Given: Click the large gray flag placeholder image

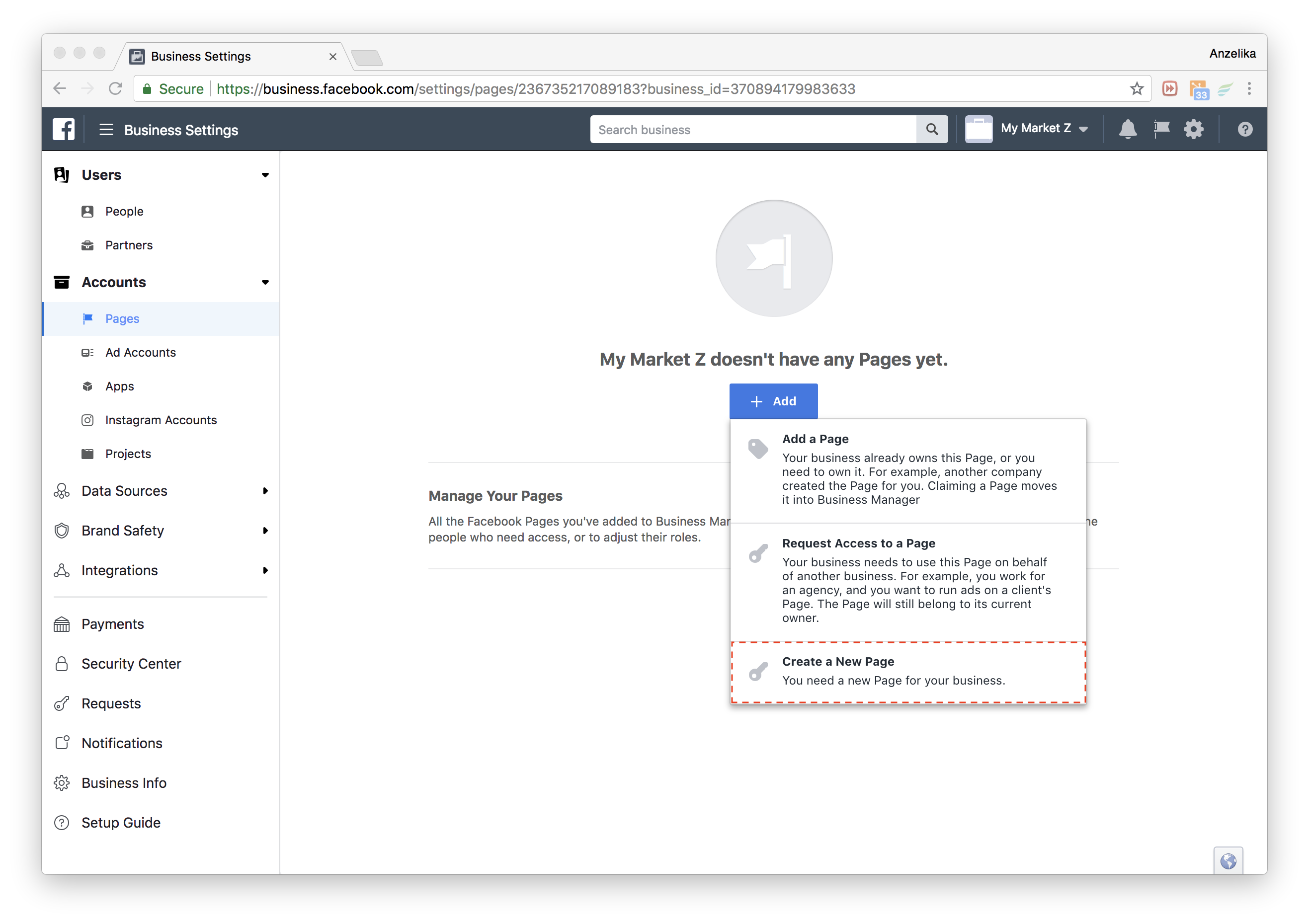Looking at the screenshot, I should coord(774,258).
